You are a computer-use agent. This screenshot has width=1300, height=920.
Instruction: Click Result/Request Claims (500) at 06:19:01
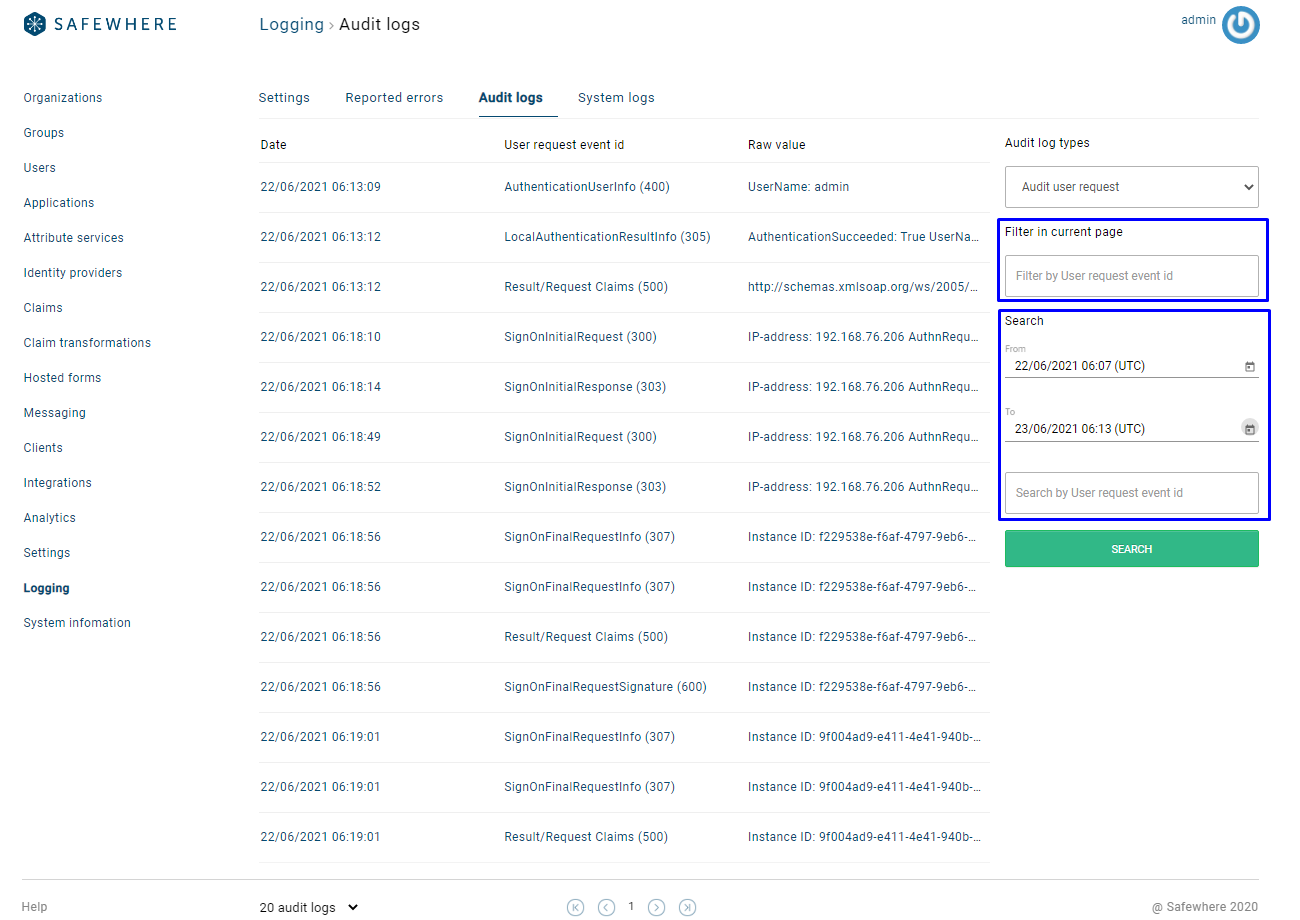pos(586,837)
